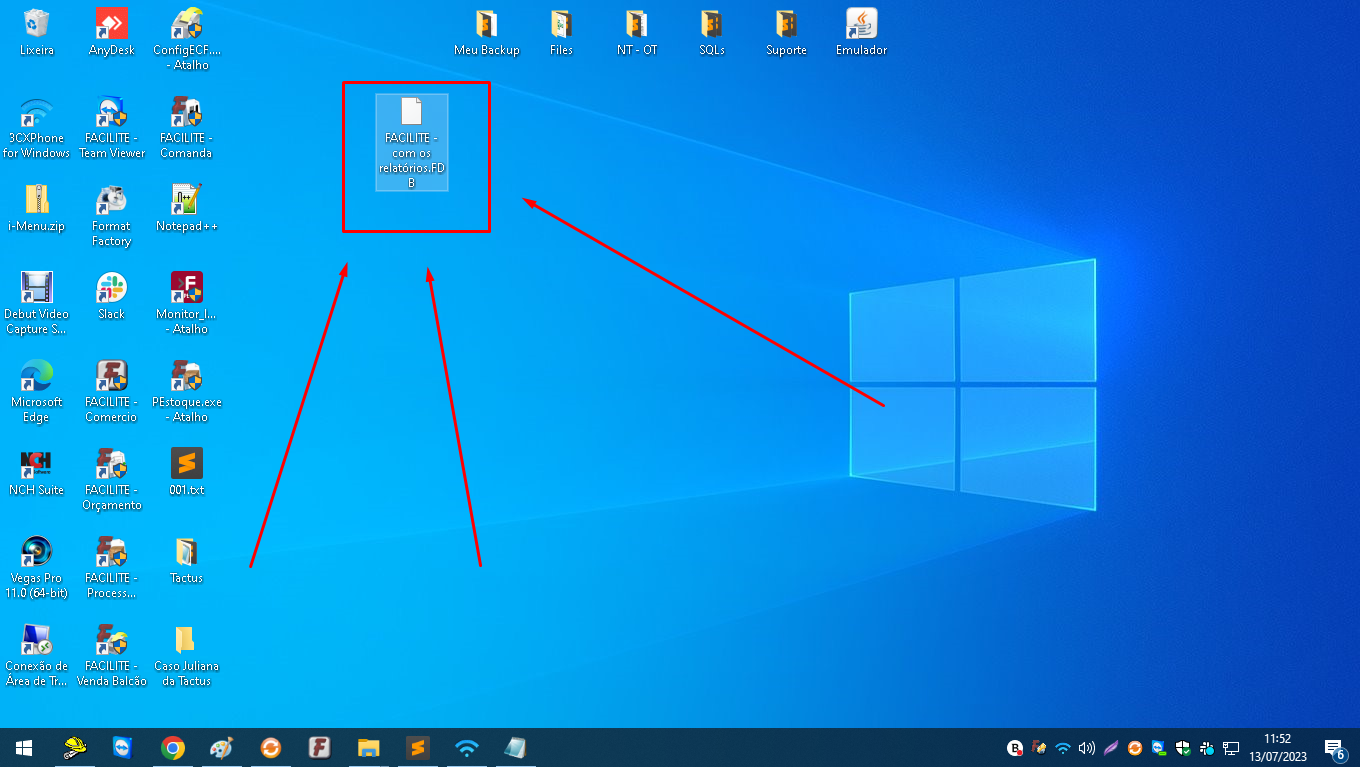Image resolution: width=1360 pixels, height=767 pixels.
Task: Select FACILITE - Team Viewer desktop shortcut
Action: point(111,128)
